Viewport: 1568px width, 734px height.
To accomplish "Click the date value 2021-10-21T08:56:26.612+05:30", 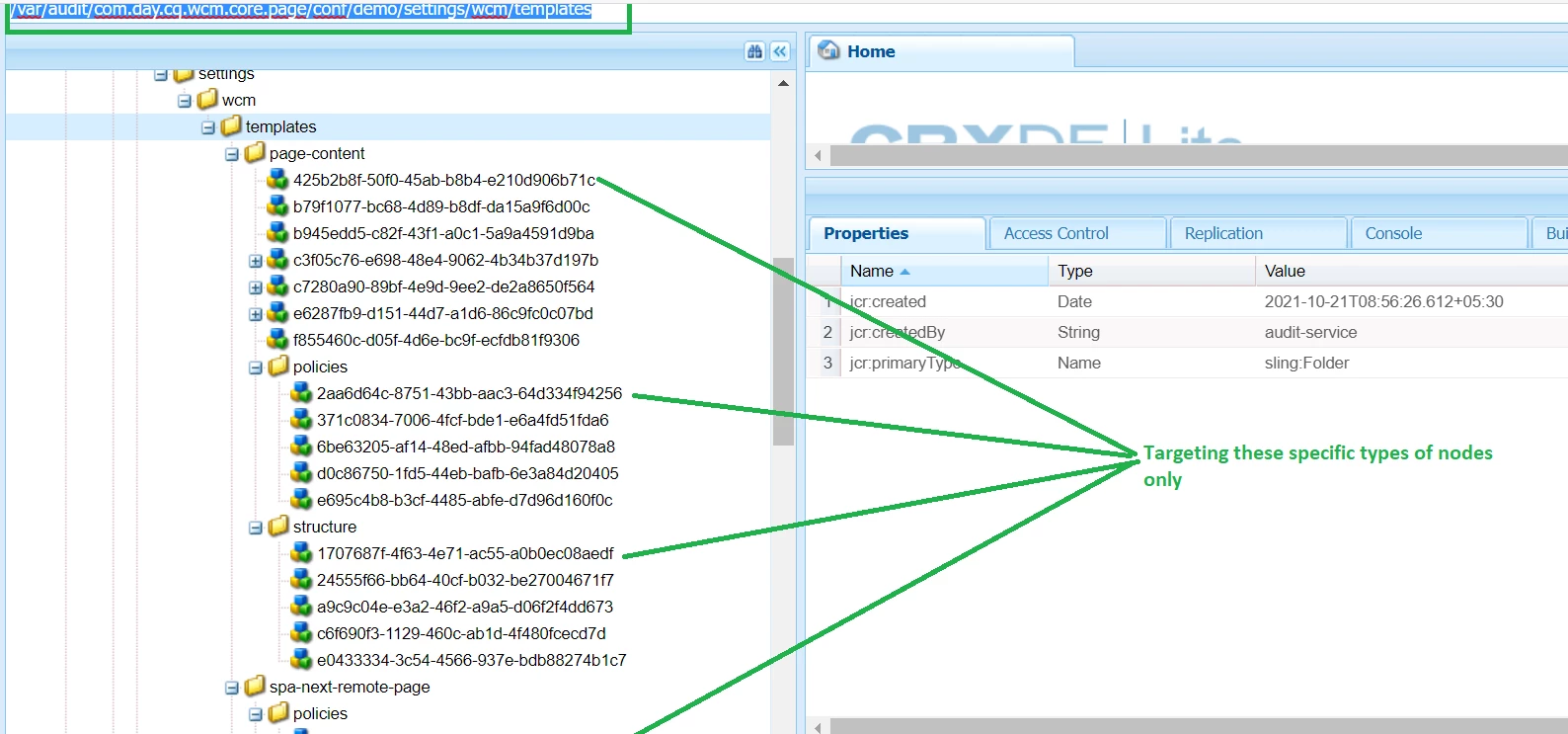I will [x=1383, y=301].
